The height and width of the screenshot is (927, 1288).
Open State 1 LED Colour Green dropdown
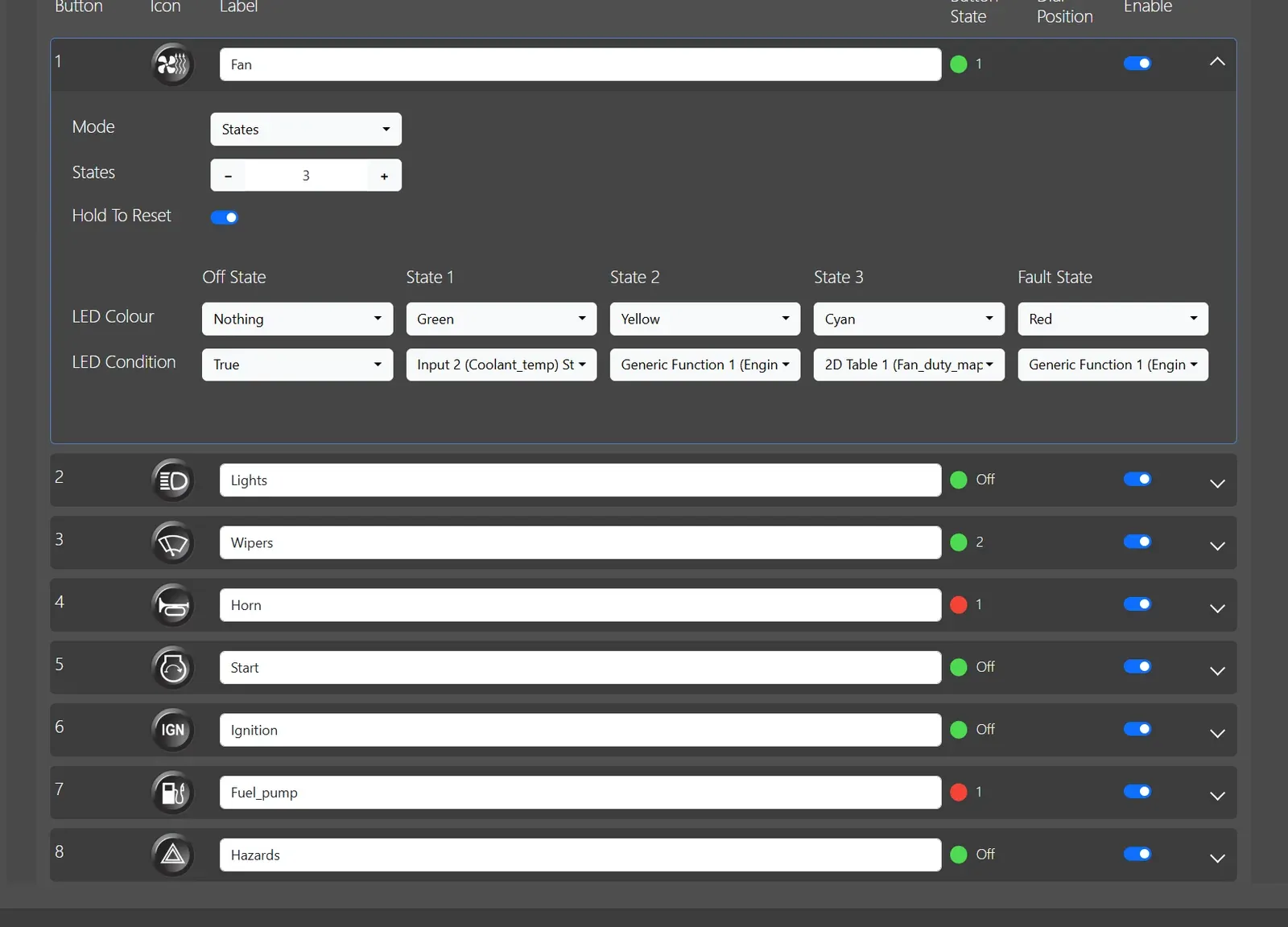[x=502, y=319]
